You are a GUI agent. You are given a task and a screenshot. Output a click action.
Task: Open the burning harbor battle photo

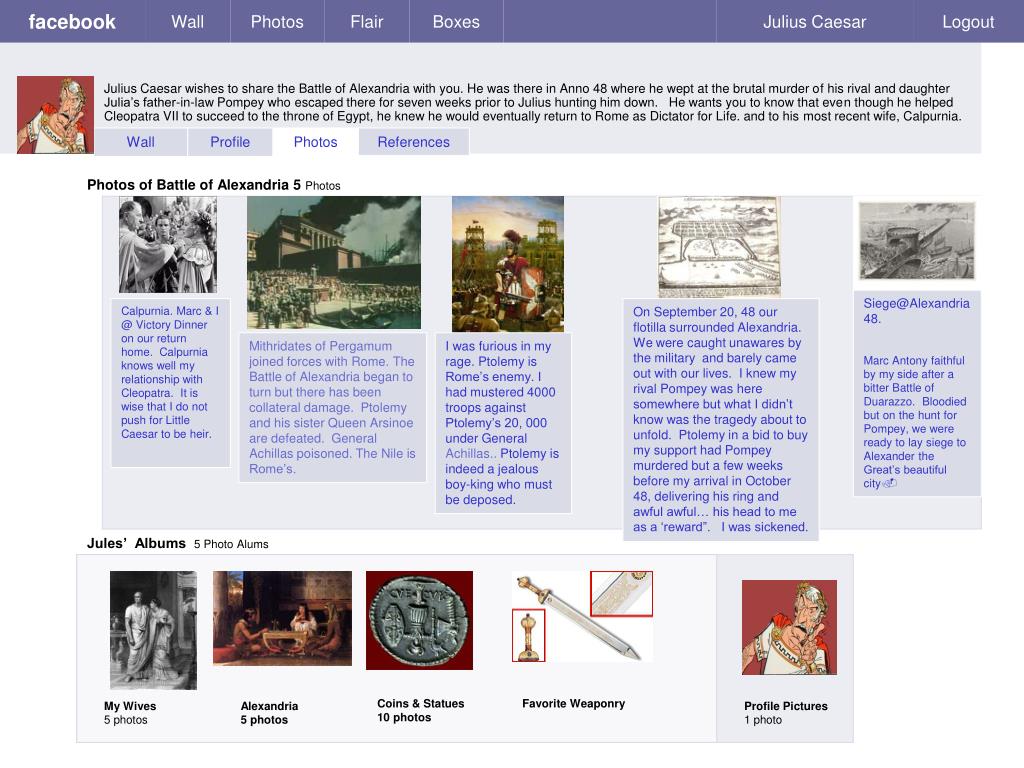click(x=334, y=263)
